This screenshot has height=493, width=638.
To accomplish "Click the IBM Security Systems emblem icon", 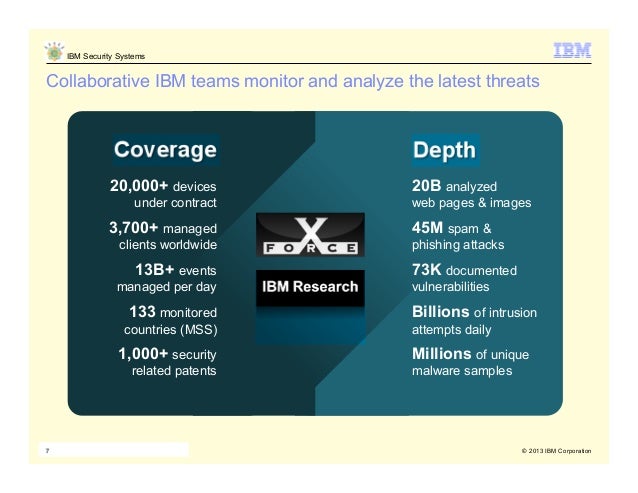I will click(54, 51).
